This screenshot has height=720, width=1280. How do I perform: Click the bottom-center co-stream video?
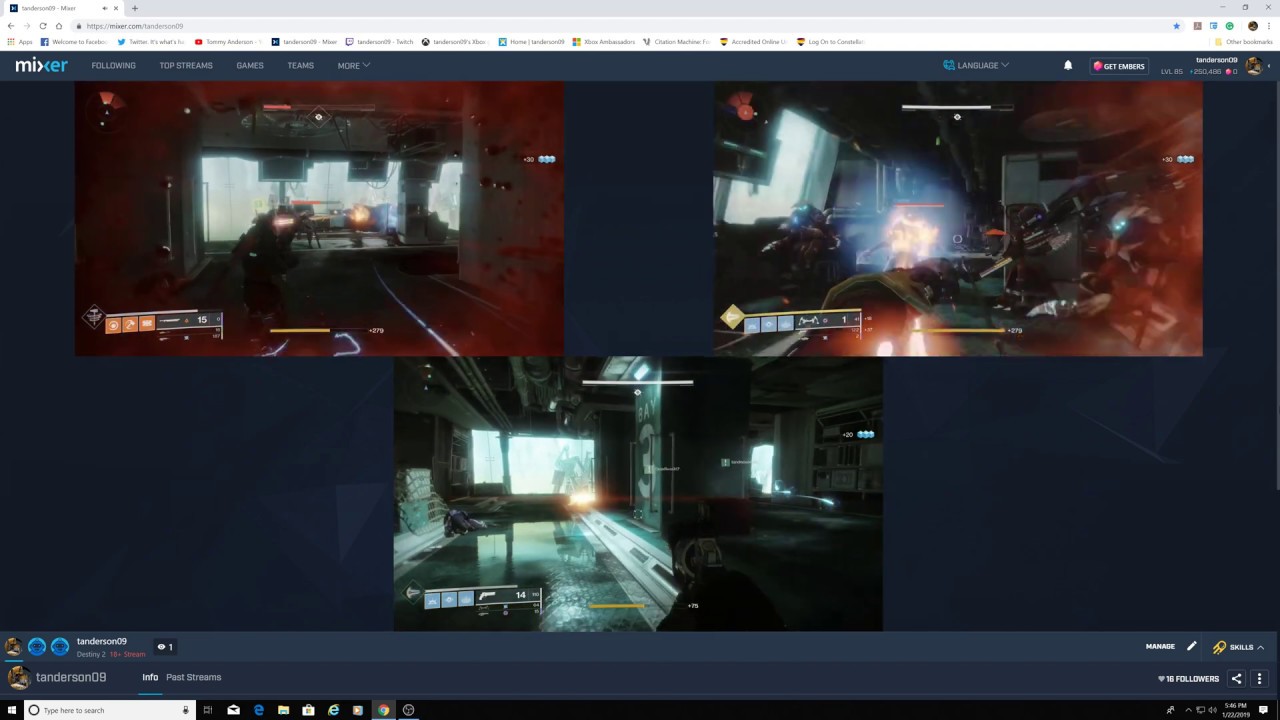(x=638, y=494)
